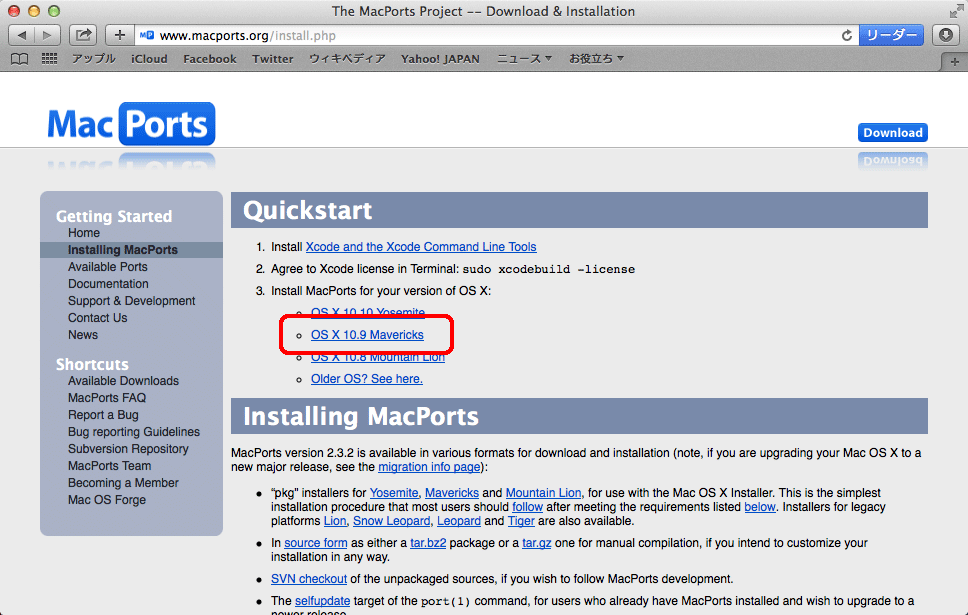The width and height of the screenshot is (968, 615).
Task: Click the Mountain Lion pkg installer link
Action: click(x=543, y=493)
